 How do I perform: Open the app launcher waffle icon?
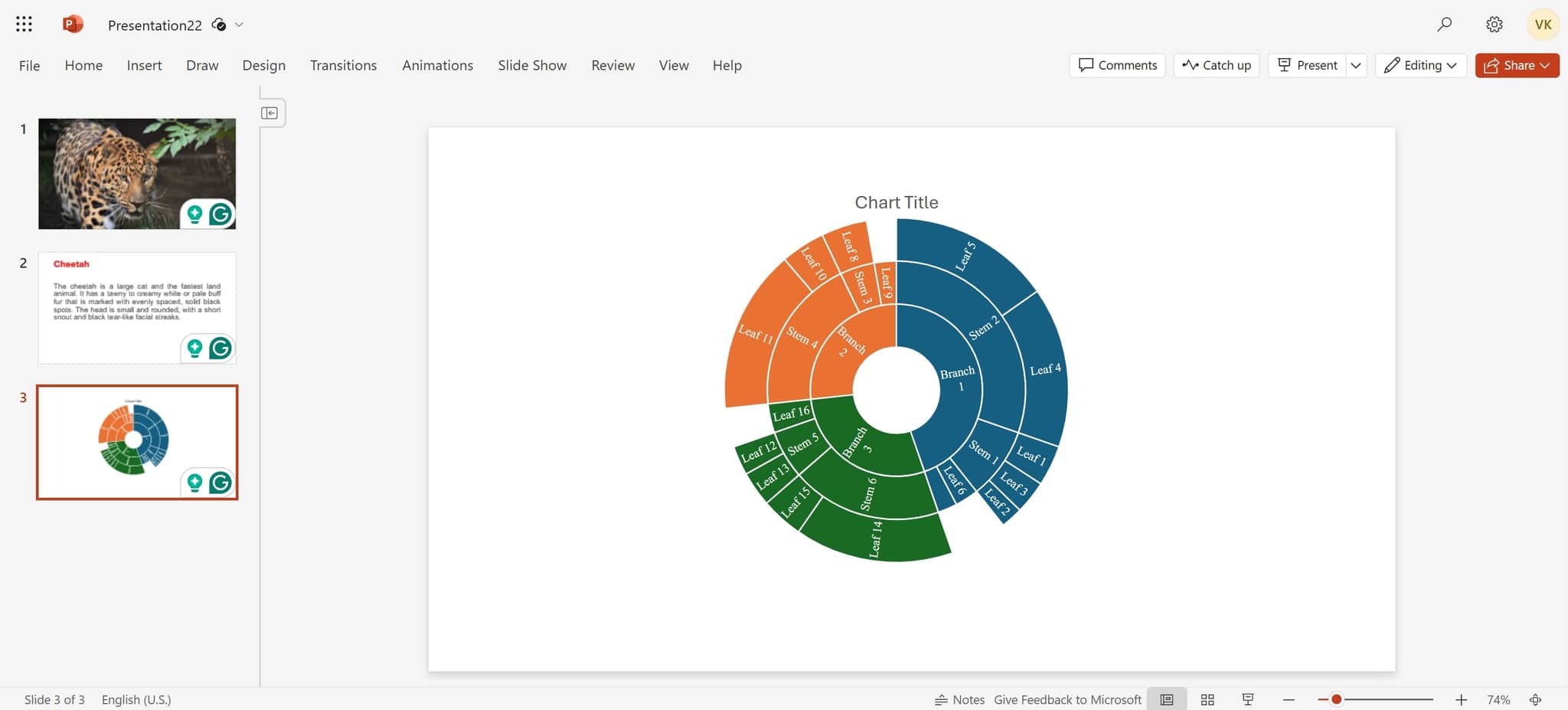pos(24,25)
